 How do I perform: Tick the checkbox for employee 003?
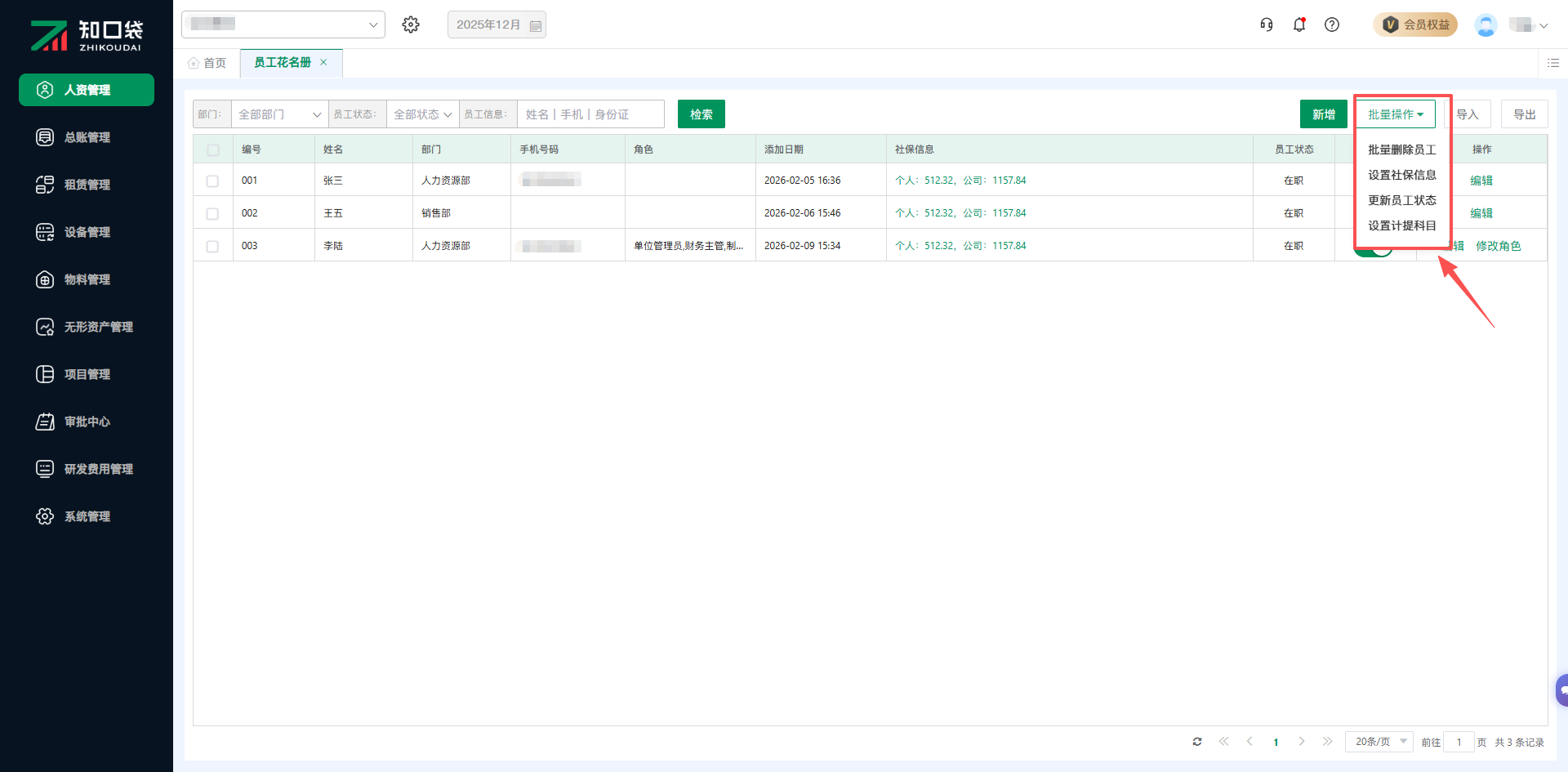[x=212, y=246]
